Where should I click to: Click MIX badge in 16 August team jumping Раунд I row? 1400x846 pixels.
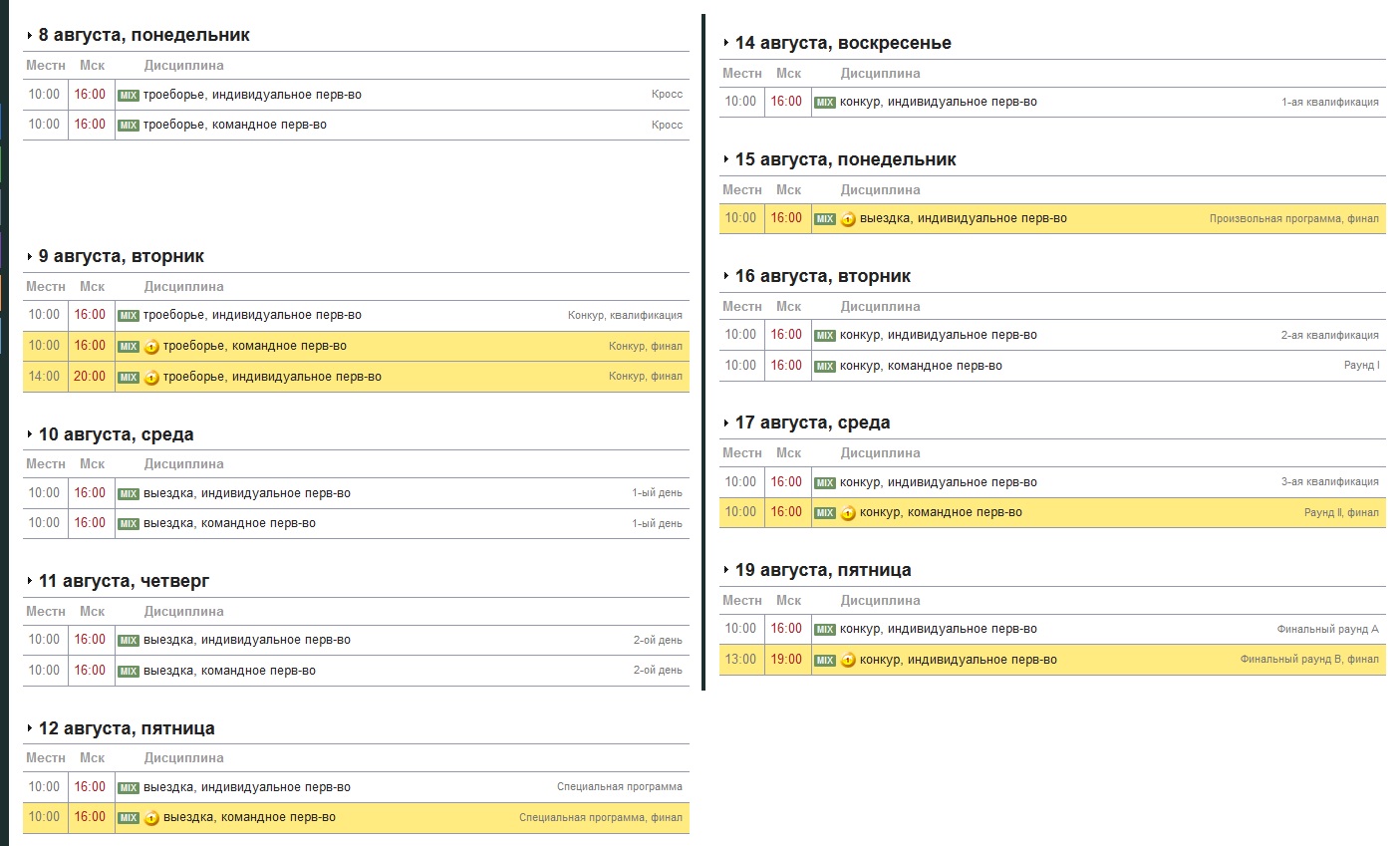(x=825, y=367)
